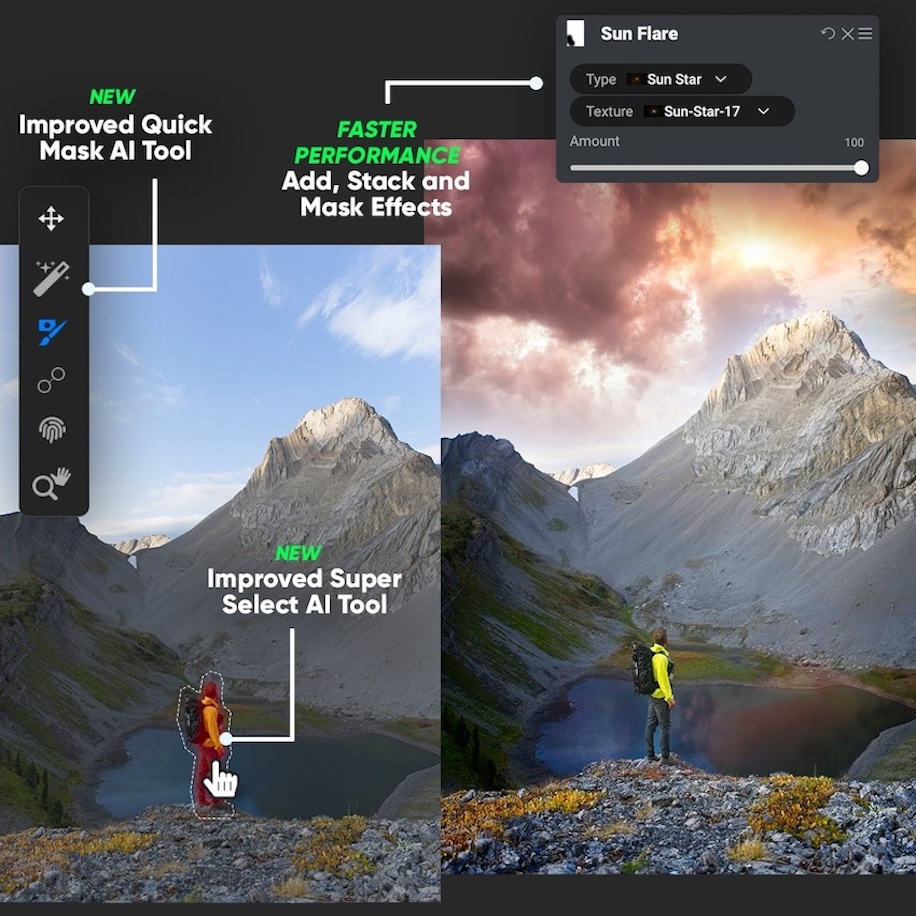Select the Move tool with four arrows
This screenshot has height=916, width=916.
click(x=51, y=219)
